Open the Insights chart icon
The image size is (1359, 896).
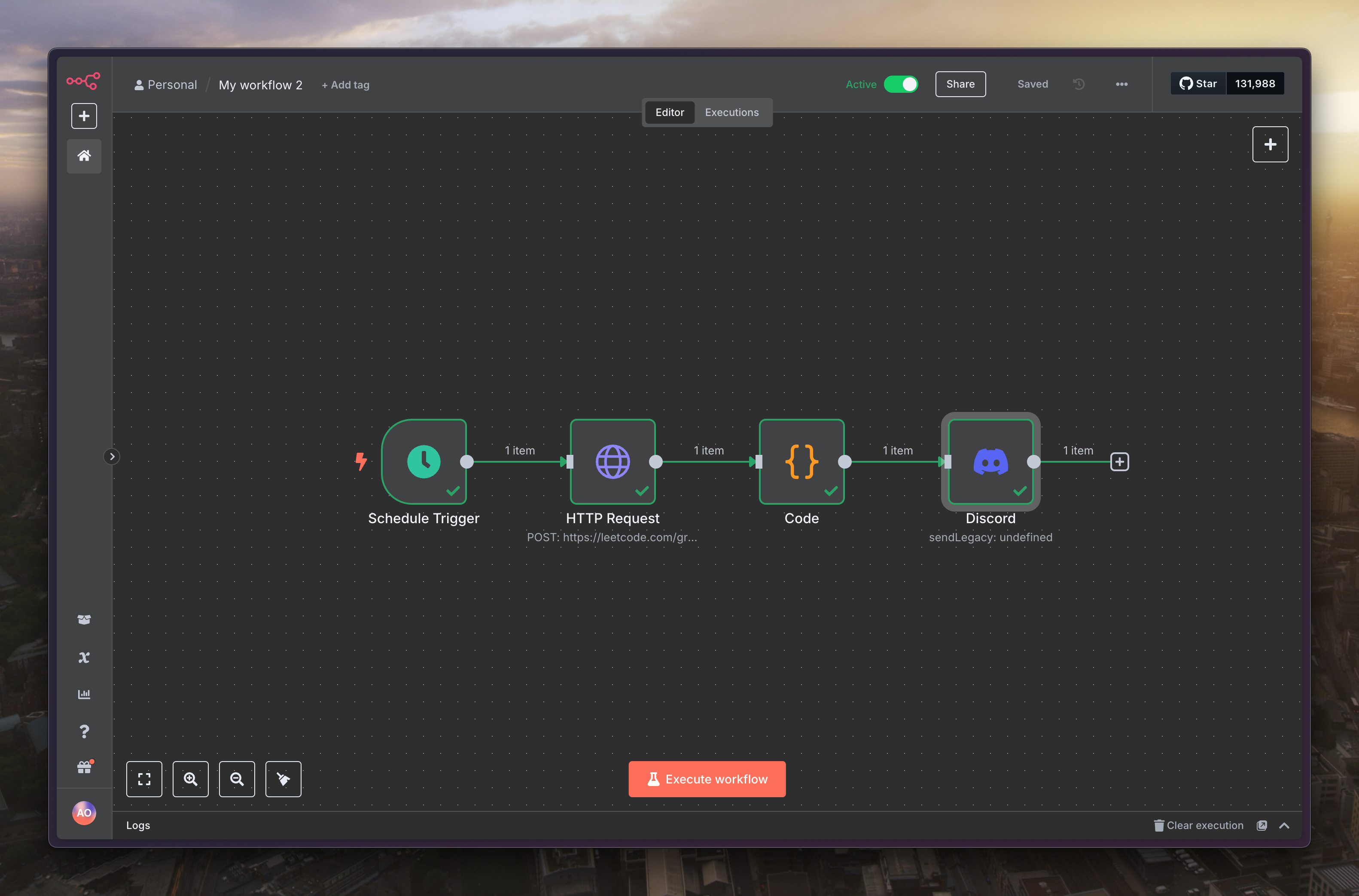[84, 694]
